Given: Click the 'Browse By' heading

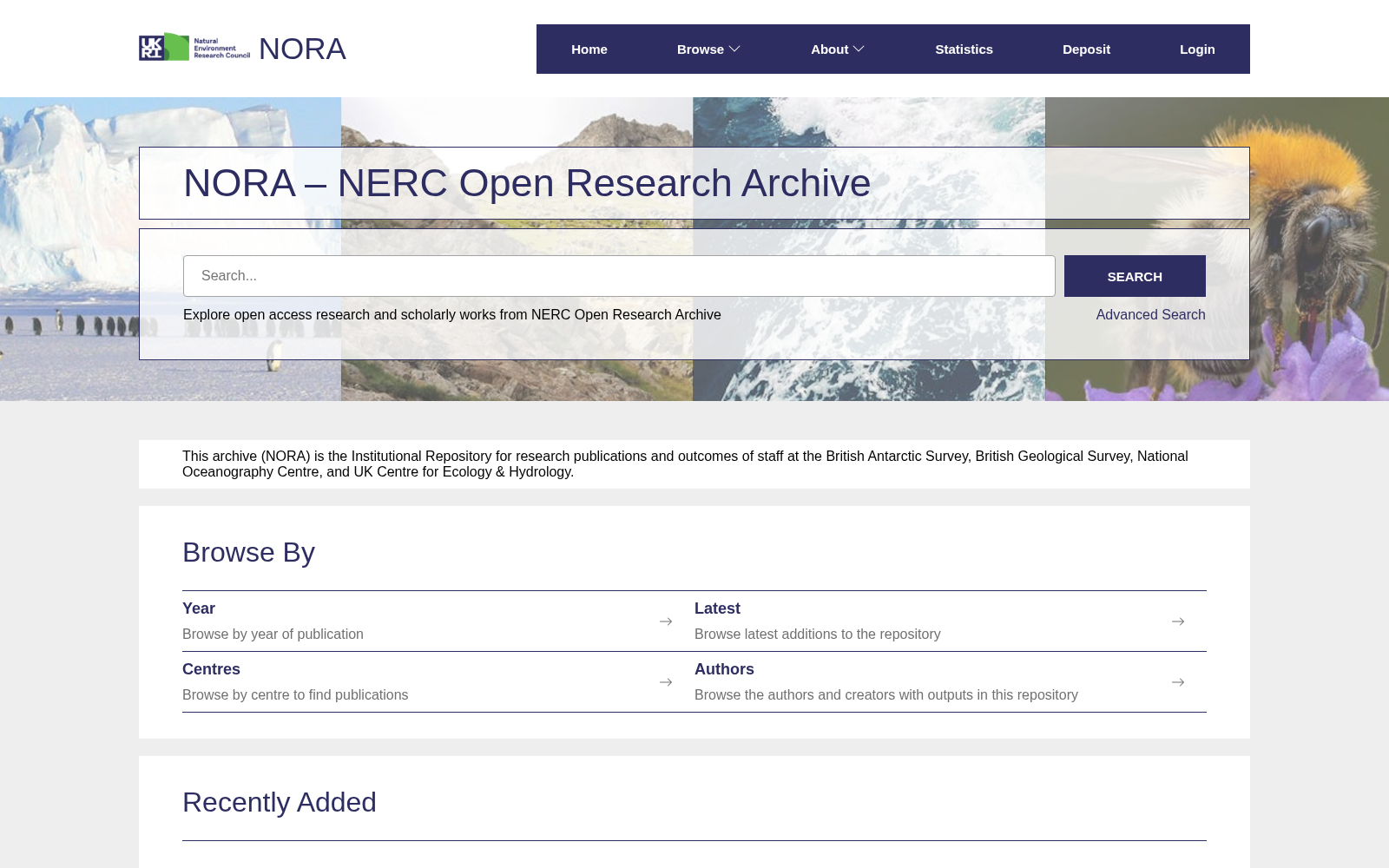Looking at the screenshot, I should tap(248, 552).
